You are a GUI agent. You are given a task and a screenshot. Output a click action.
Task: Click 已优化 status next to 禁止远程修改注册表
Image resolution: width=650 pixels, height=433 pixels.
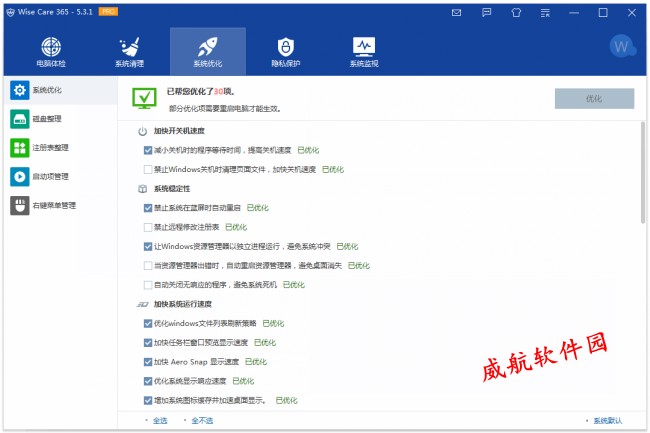pyautogui.click(x=236, y=227)
